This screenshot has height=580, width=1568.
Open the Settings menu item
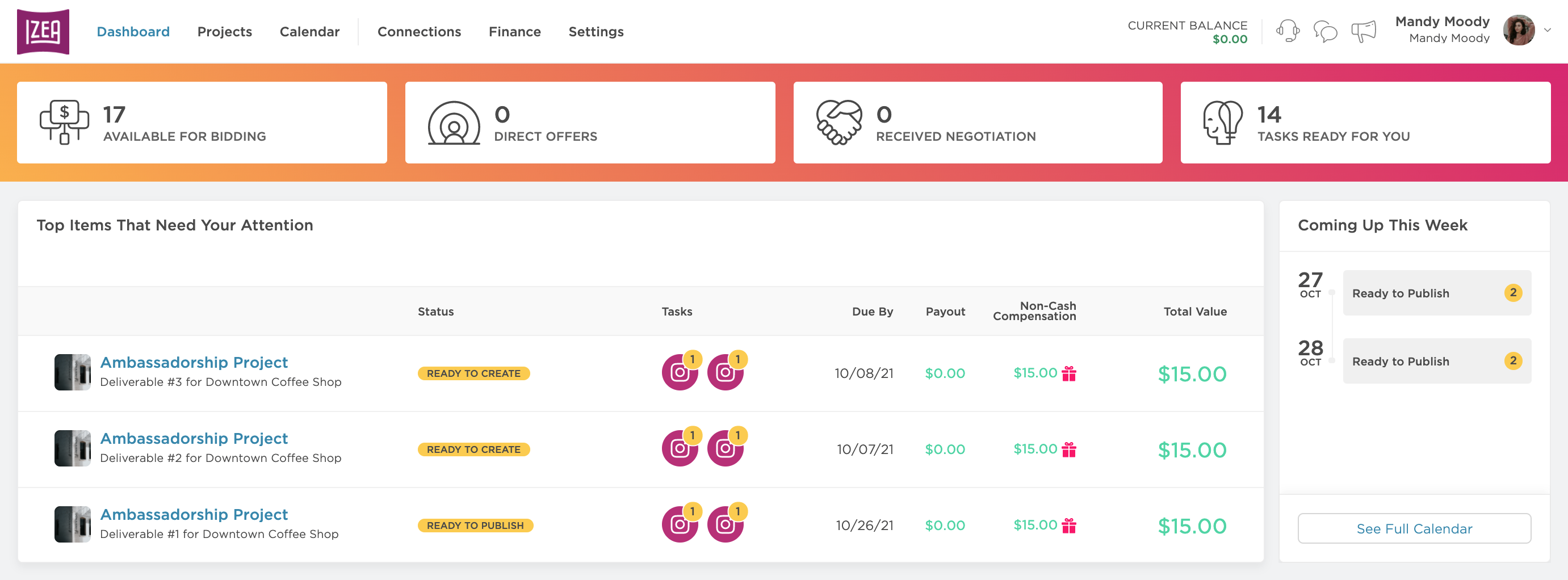pyautogui.click(x=596, y=32)
